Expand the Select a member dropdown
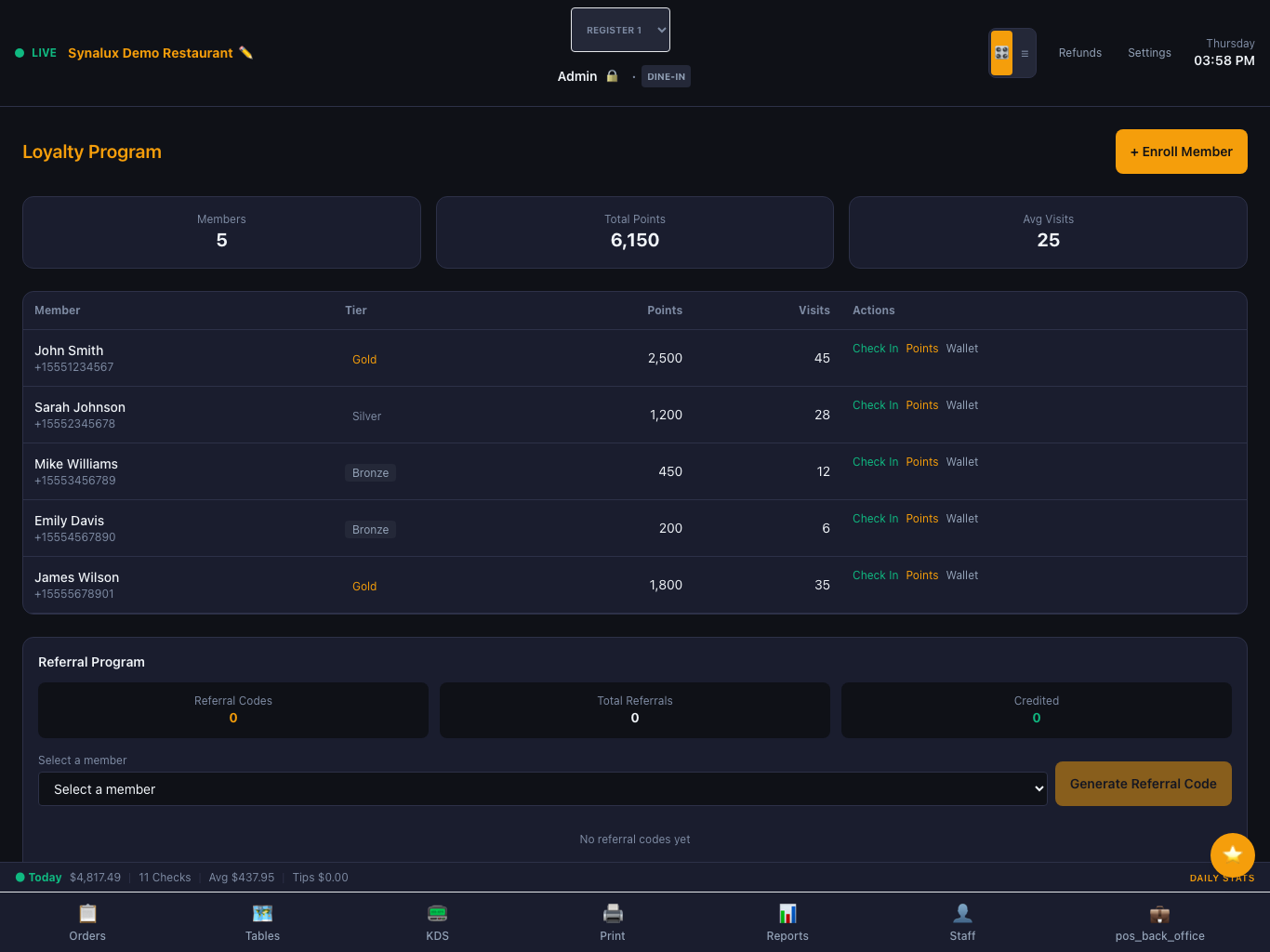The image size is (1270, 952). pos(543,789)
